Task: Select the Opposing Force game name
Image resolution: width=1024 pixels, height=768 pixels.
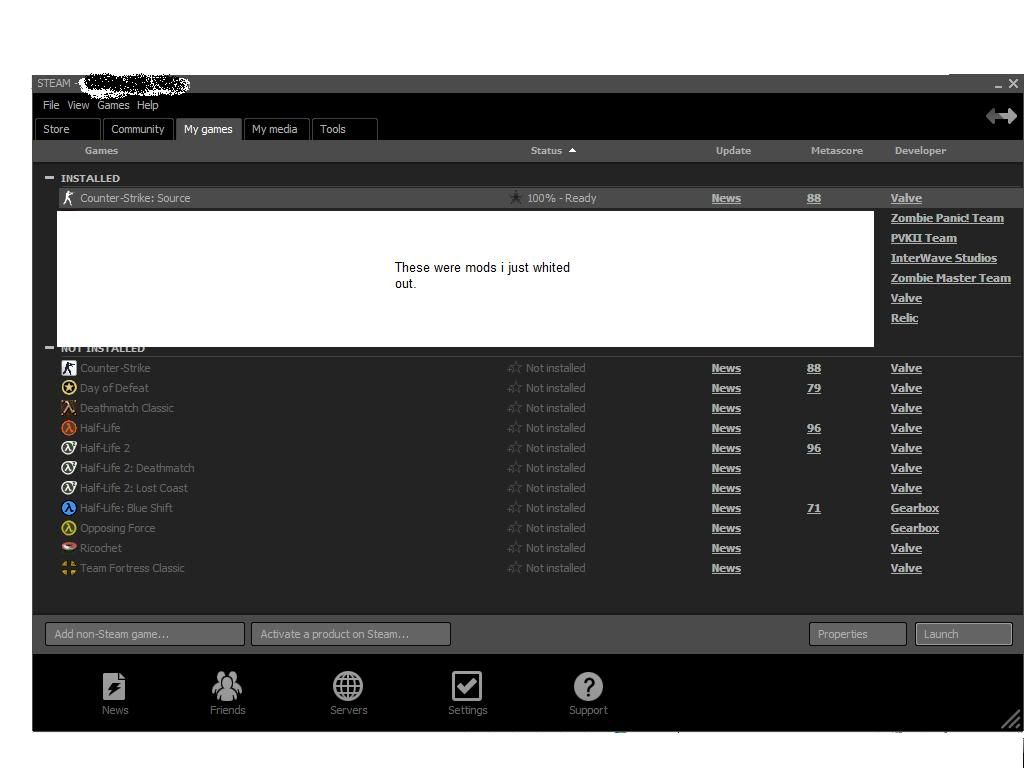Action: point(118,528)
